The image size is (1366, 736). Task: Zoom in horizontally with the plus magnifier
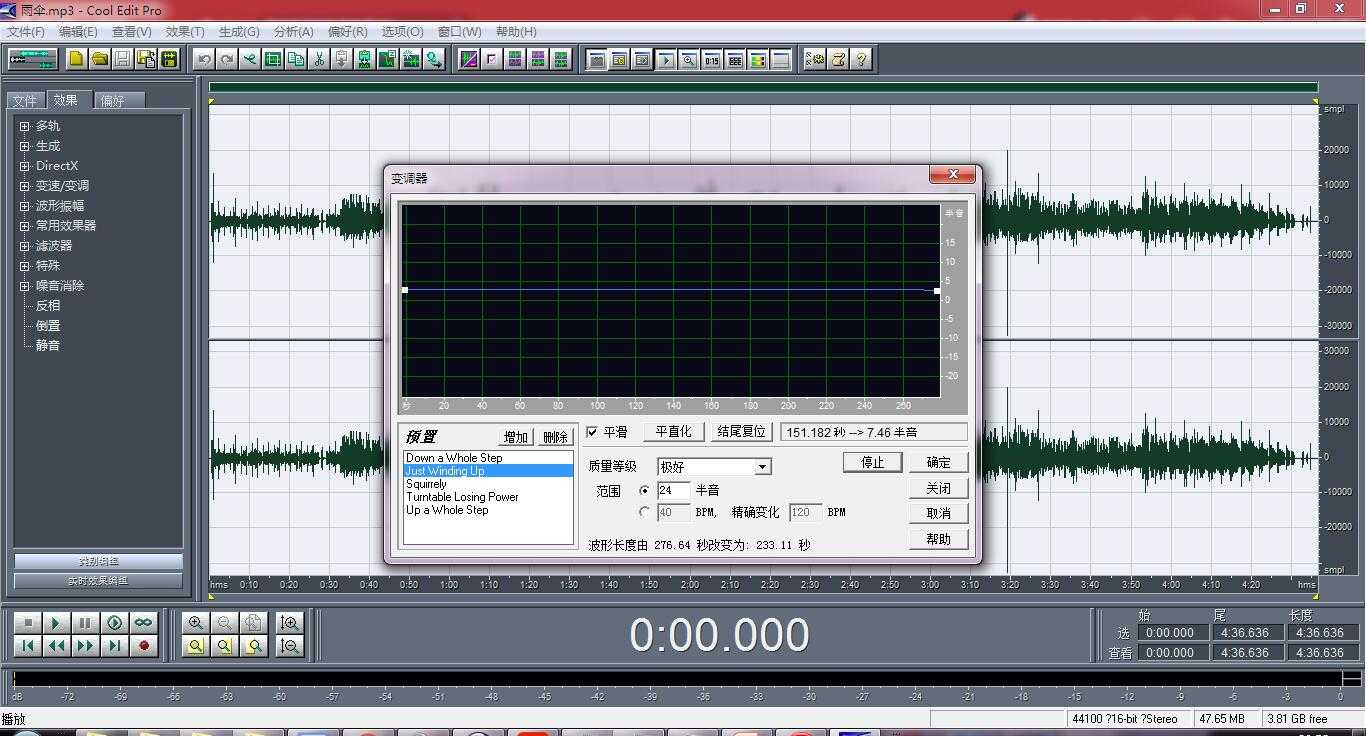coord(196,623)
